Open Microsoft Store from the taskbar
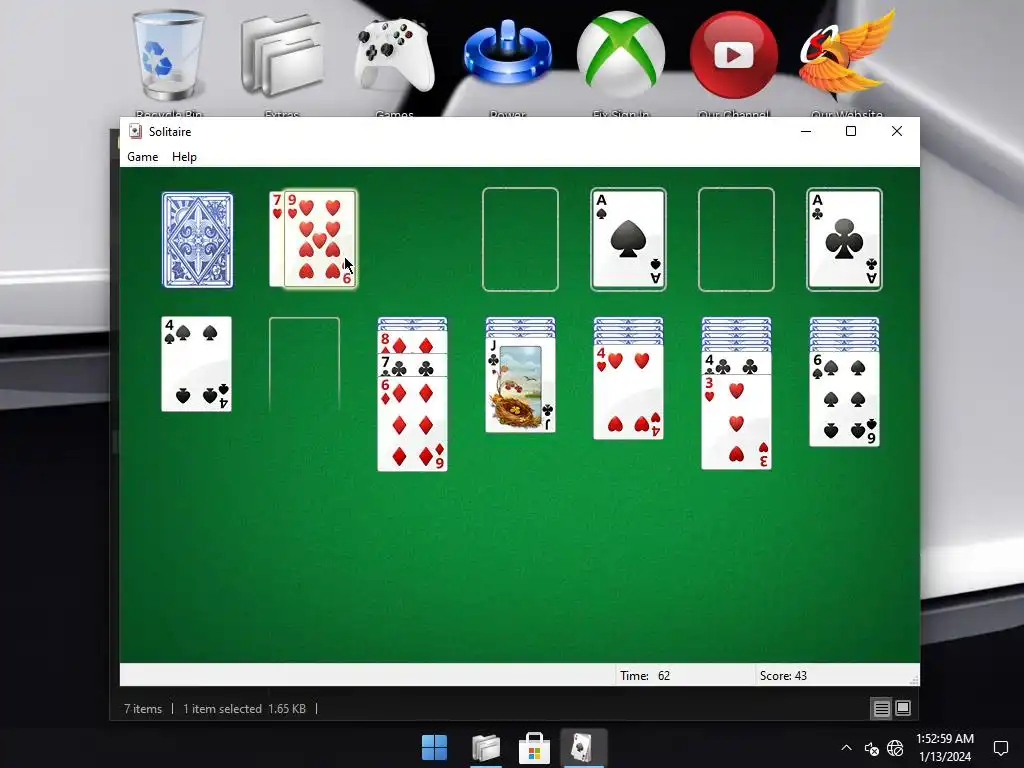Viewport: 1024px width, 768px height. (534, 748)
